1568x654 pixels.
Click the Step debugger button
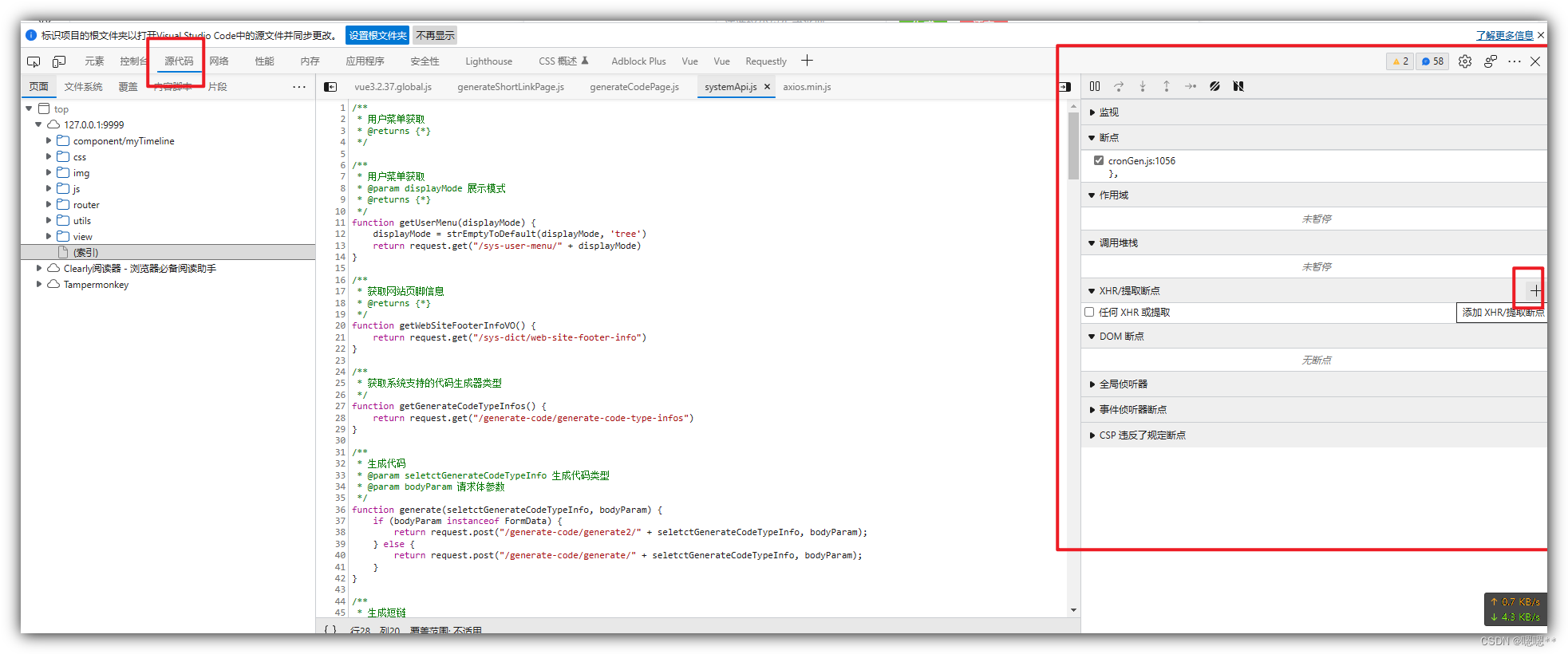point(1191,86)
